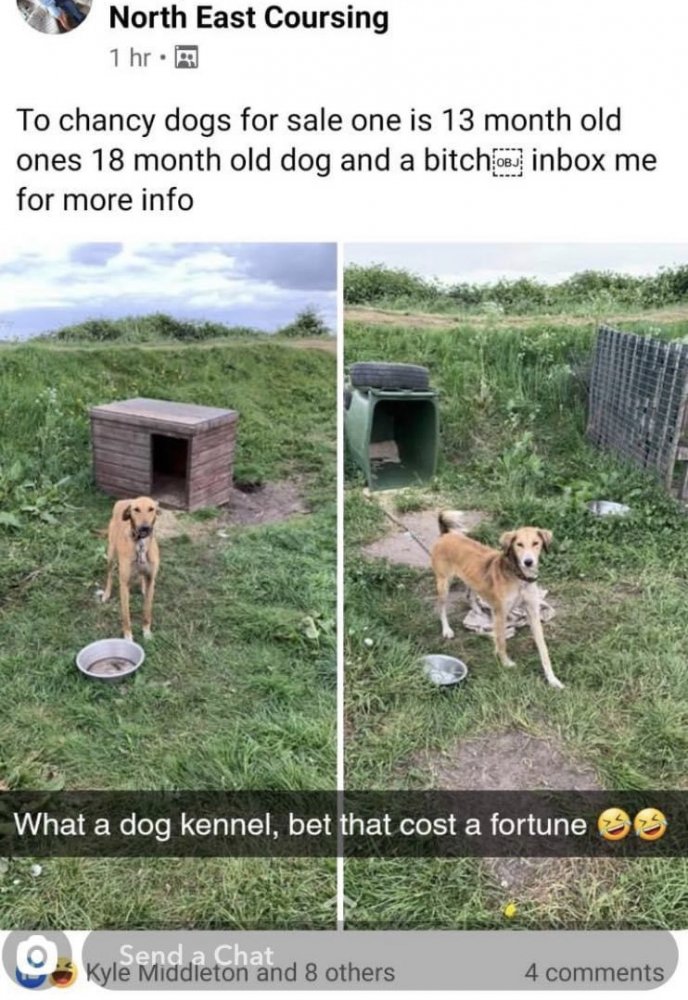The image size is (688, 1000).
Task: Open the left photo with wooden kennel
Action: 168,584
